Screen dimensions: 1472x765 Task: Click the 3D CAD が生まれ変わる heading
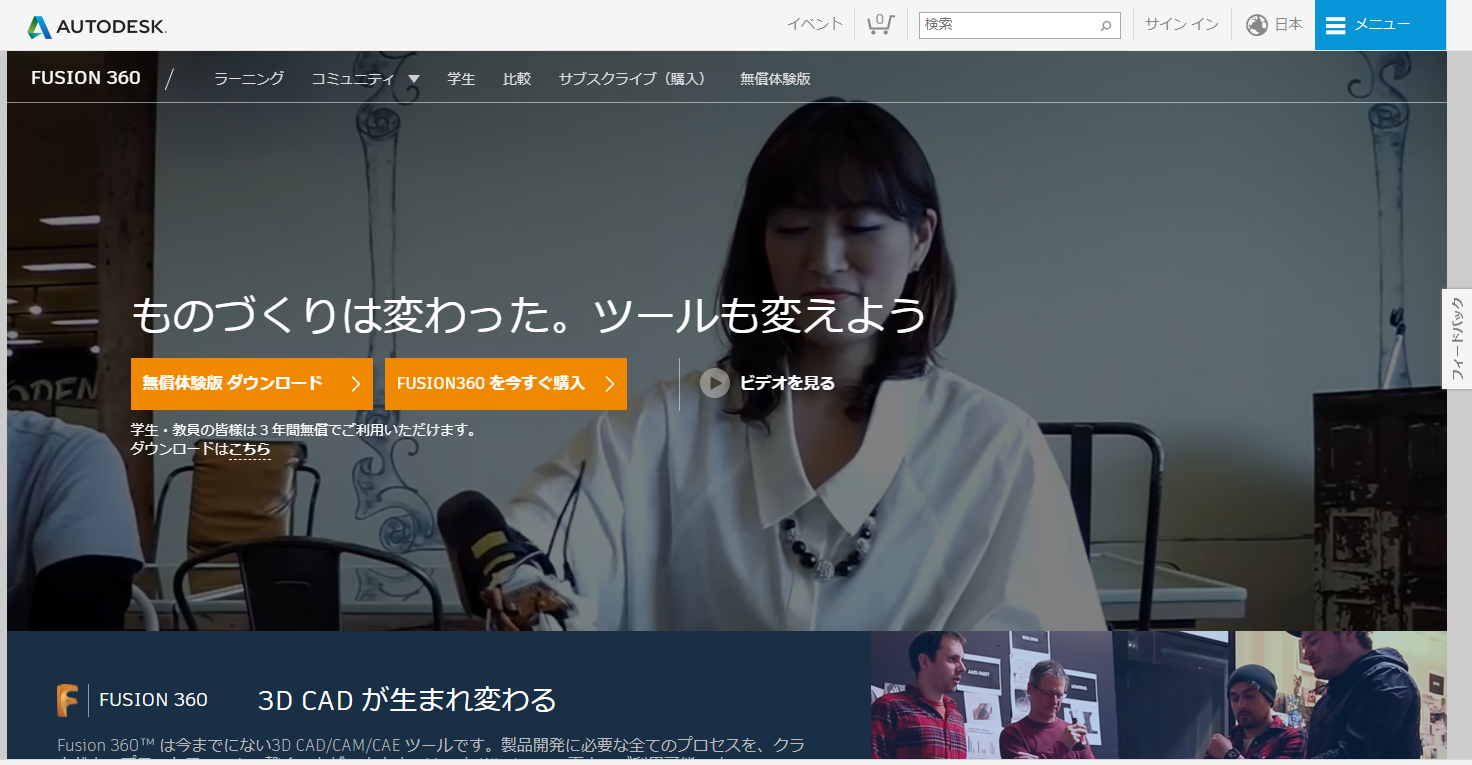[x=407, y=700]
